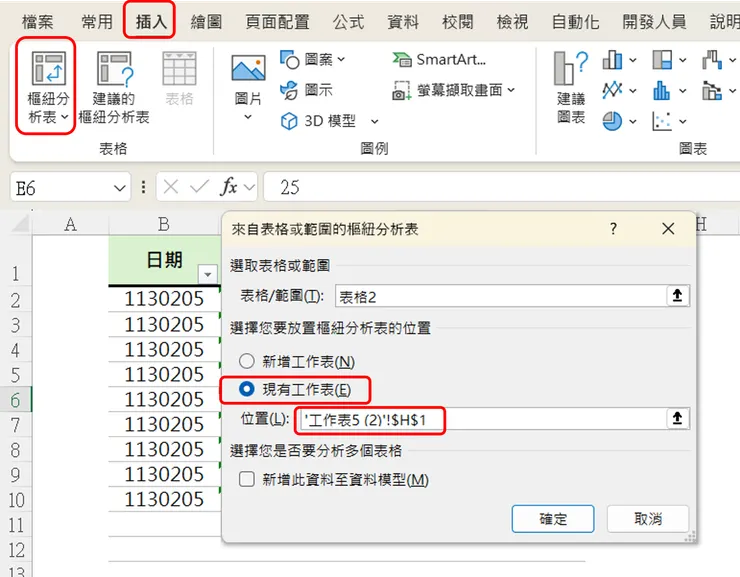Click the 表格/範圍 input field
This screenshot has width=740, height=577.
point(501,296)
